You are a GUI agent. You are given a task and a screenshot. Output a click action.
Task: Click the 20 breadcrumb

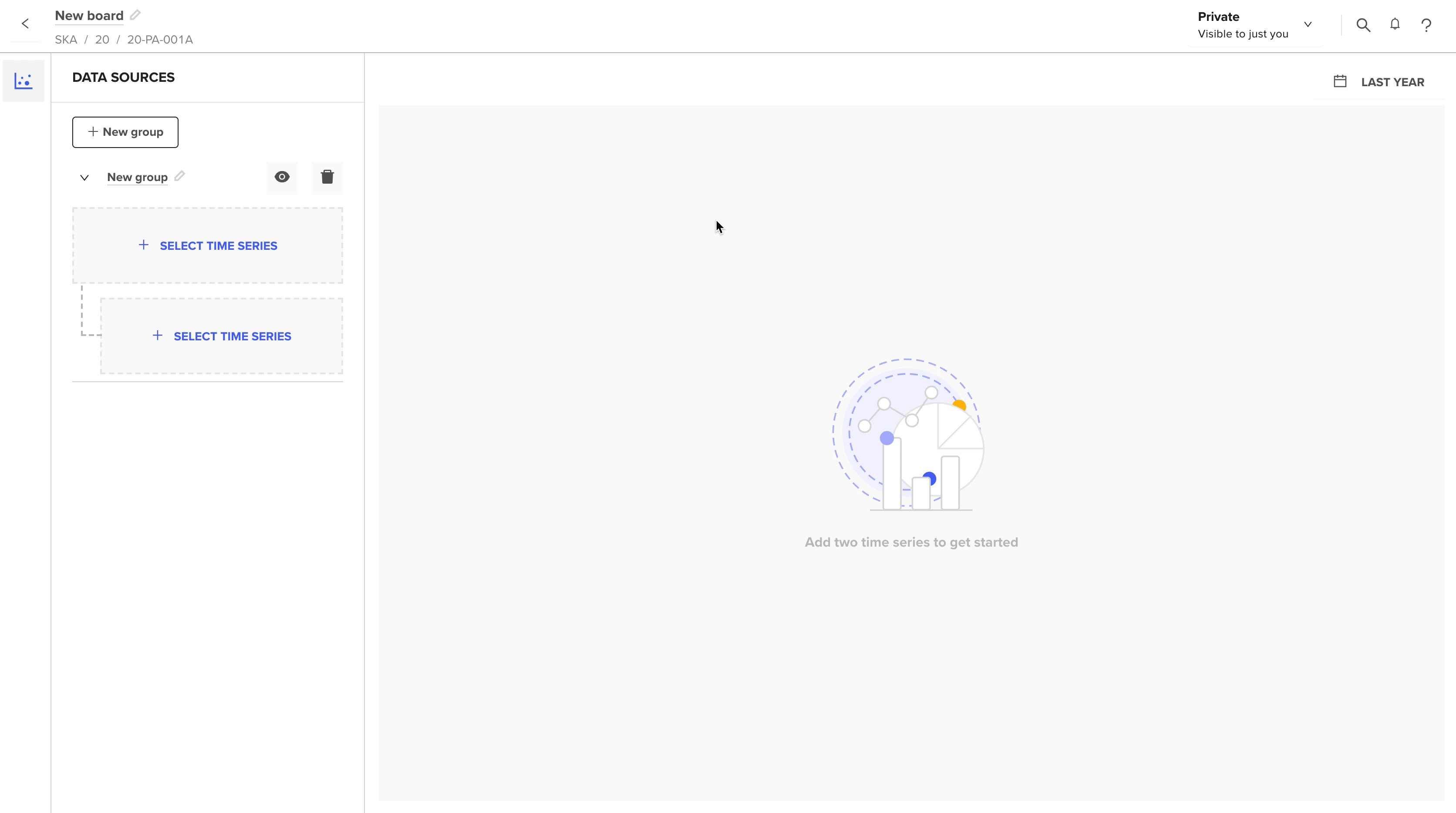point(102,40)
